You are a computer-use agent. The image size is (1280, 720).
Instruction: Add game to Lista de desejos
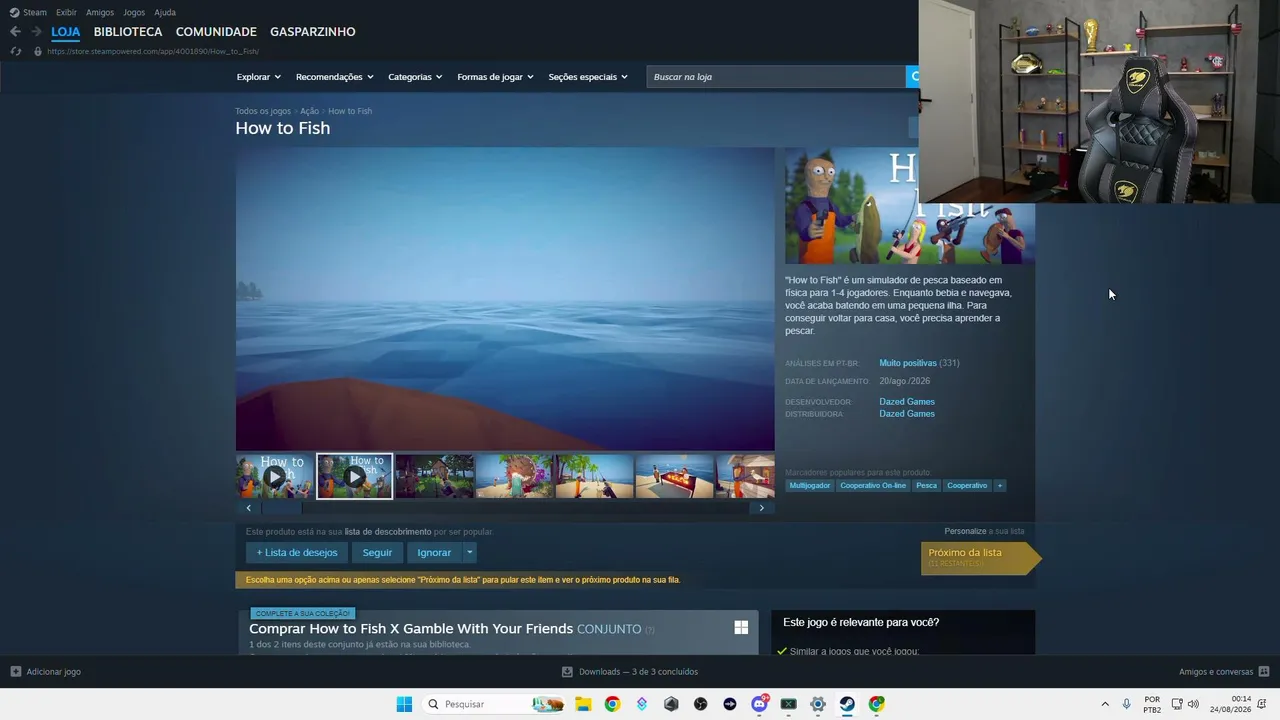[297, 553]
